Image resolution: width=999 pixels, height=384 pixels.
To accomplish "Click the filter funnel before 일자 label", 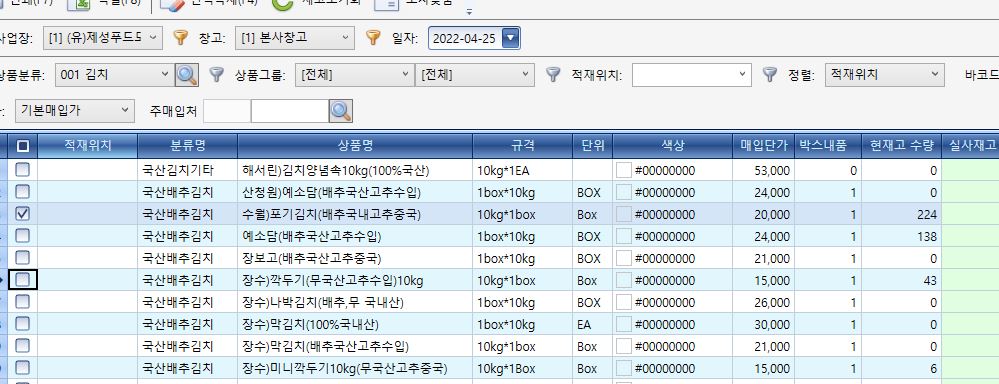I will click(373, 38).
